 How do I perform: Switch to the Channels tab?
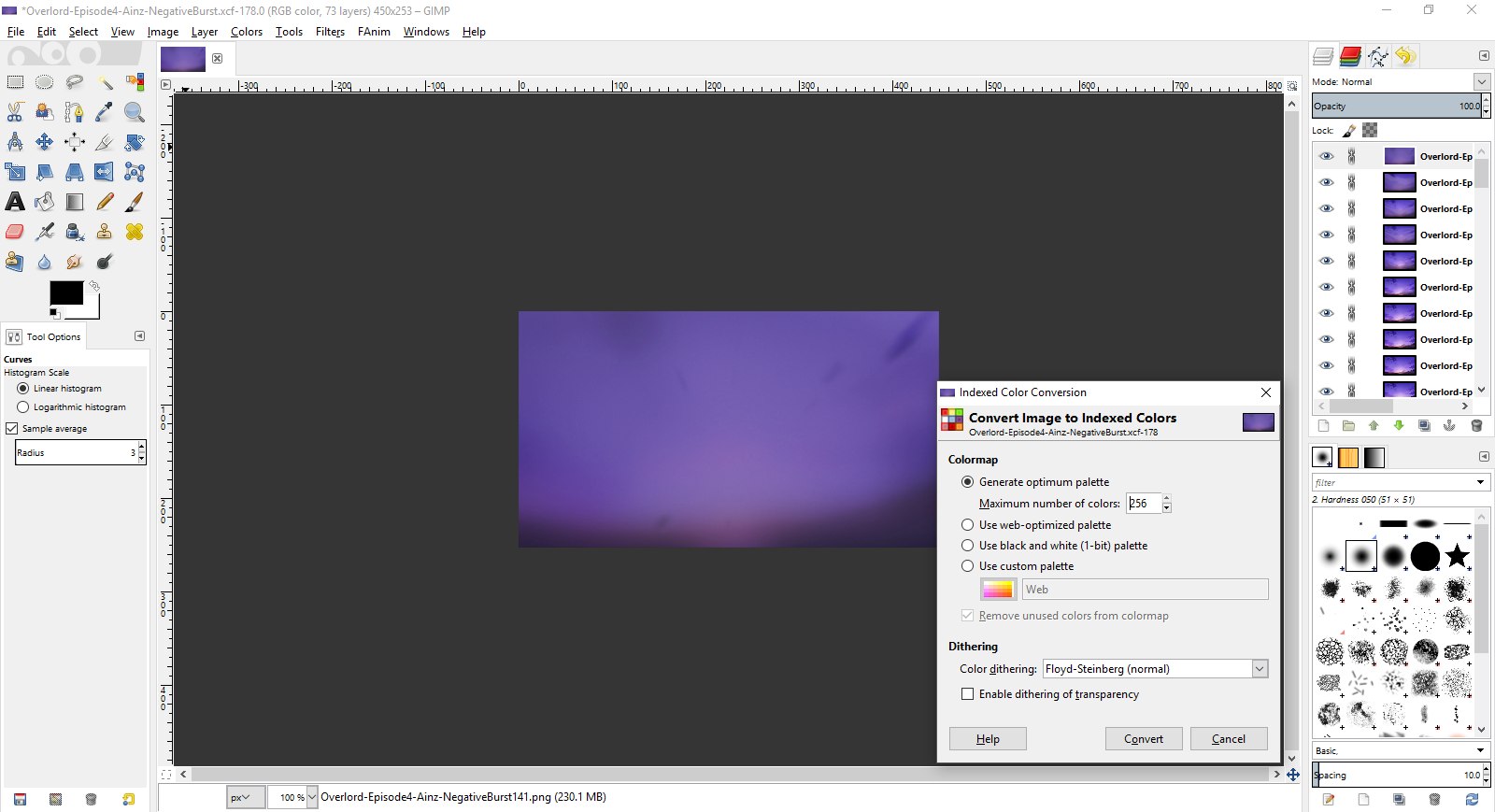1350,56
